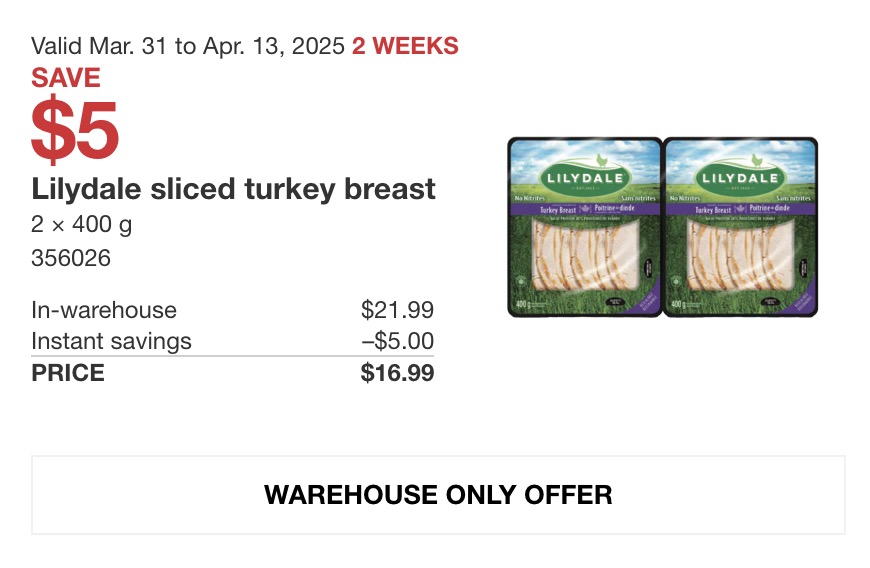Click the Instant savings label
Screen dimensions: 870x568
pos(112,341)
